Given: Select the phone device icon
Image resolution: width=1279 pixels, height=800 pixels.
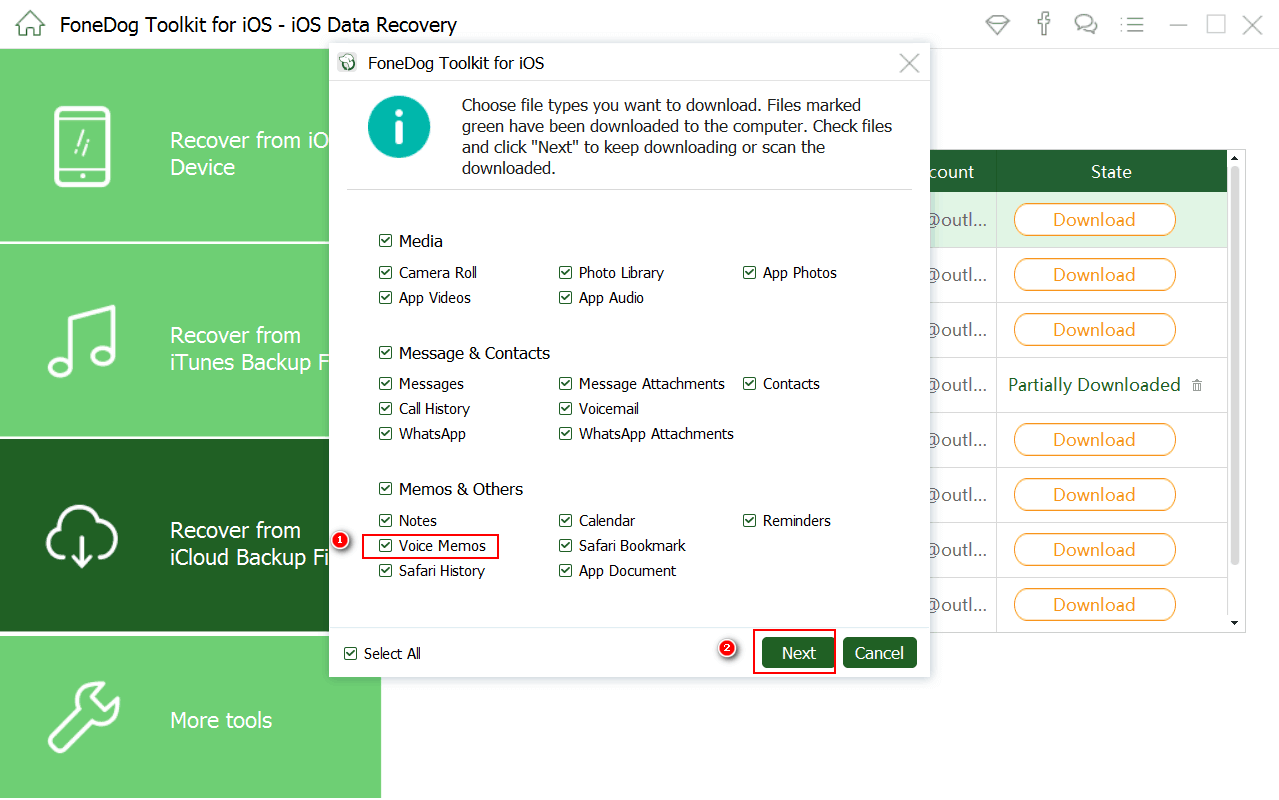Looking at the screenshot, I should click(x=81, y=146).
